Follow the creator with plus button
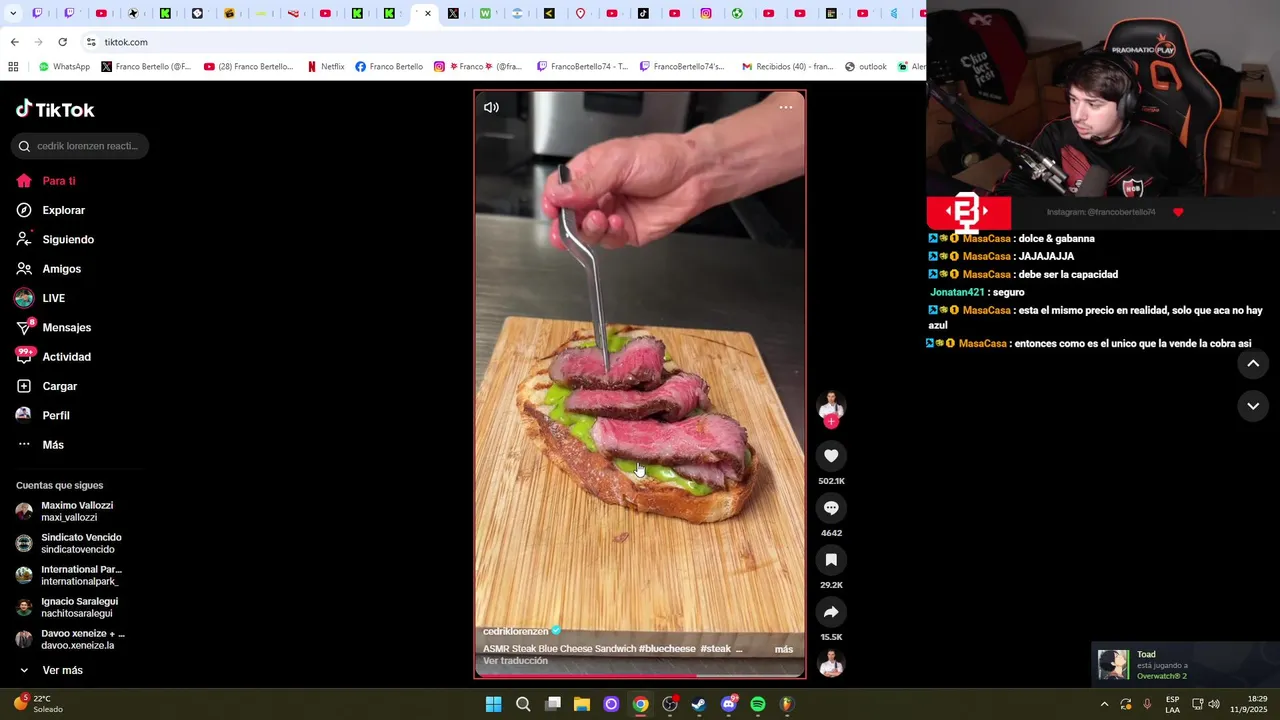The height and width of the screenshot is (720, 1280). (831, 422)
